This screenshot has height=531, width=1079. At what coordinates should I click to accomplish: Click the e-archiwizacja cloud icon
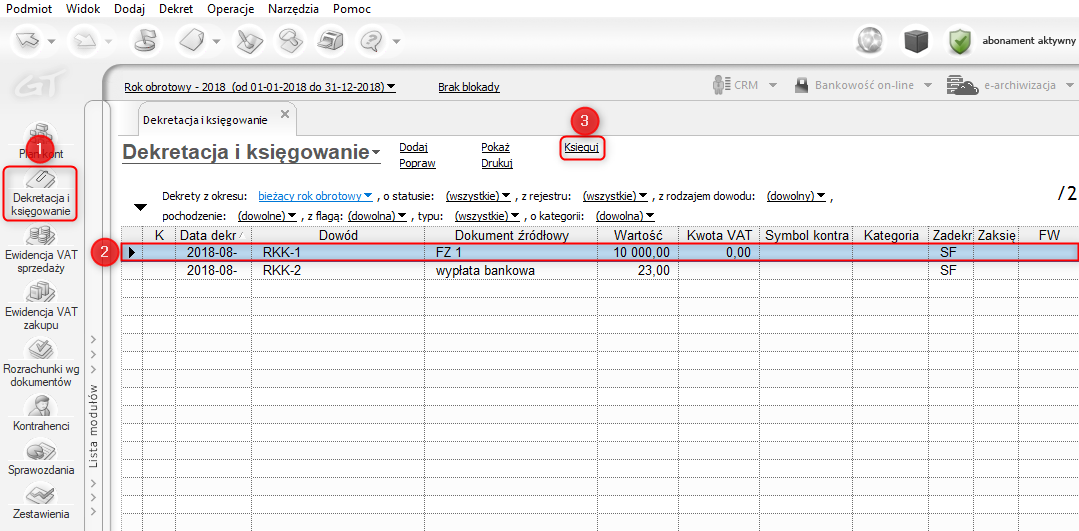(963, 85)
